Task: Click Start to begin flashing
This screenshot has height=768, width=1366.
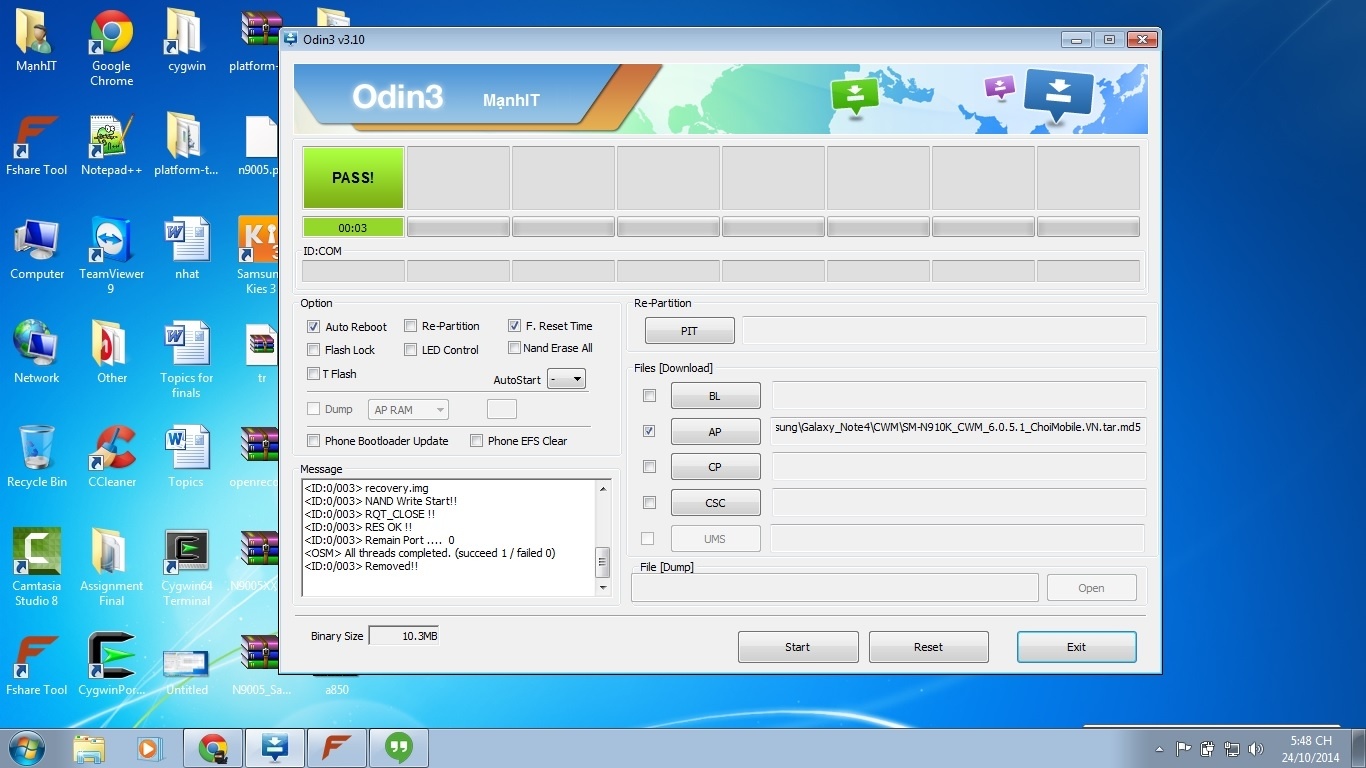Action: tap(798, 647)
